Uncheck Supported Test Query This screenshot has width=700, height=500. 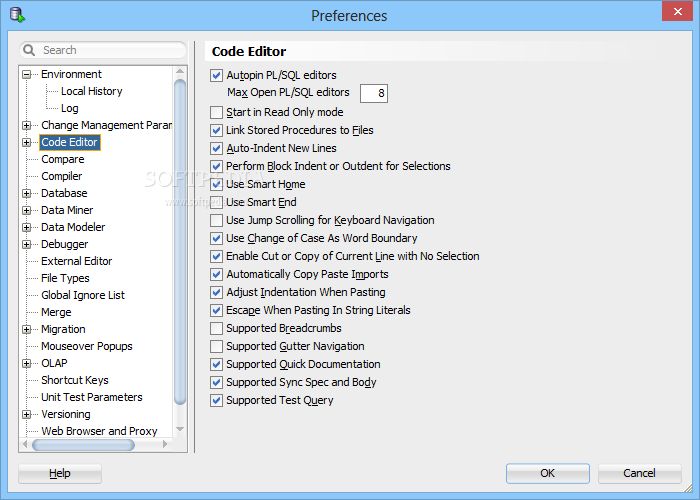coord(217,400)
